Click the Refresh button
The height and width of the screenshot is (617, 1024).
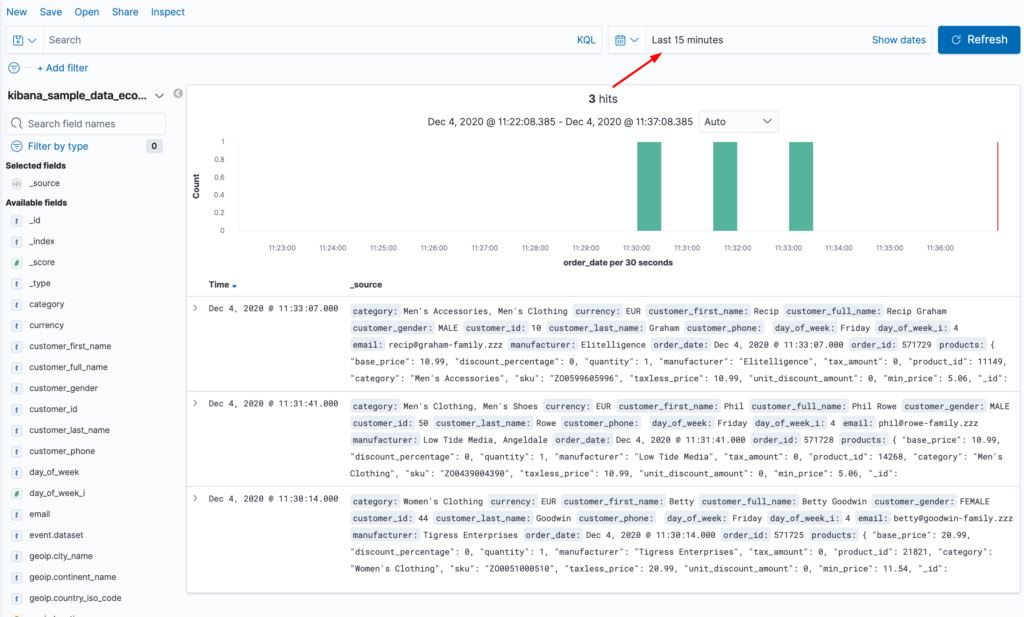(978, 40)
